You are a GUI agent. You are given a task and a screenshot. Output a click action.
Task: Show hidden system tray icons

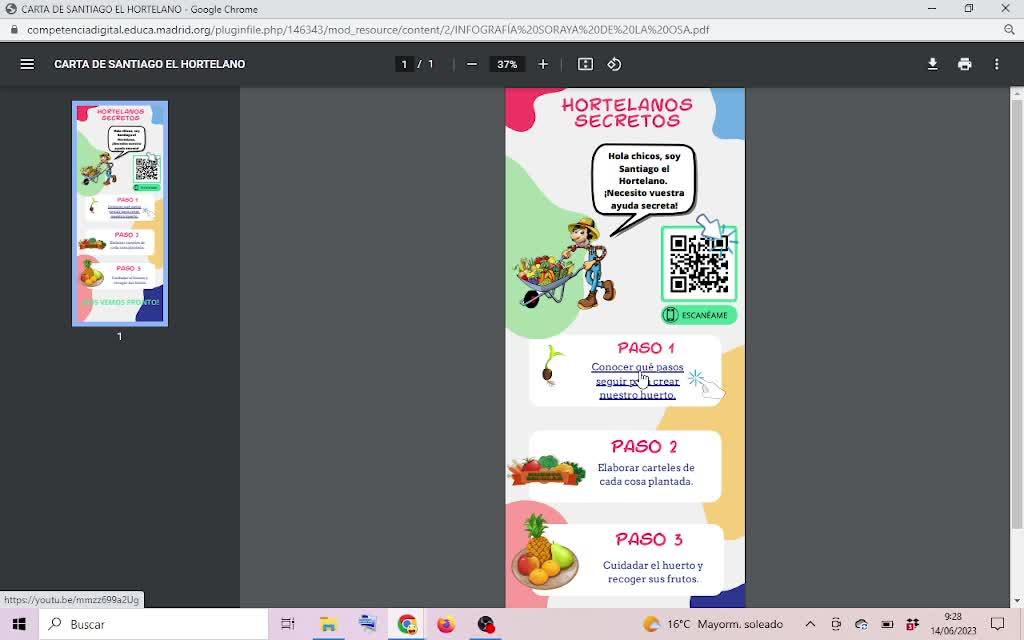click(x=810, y=624)
